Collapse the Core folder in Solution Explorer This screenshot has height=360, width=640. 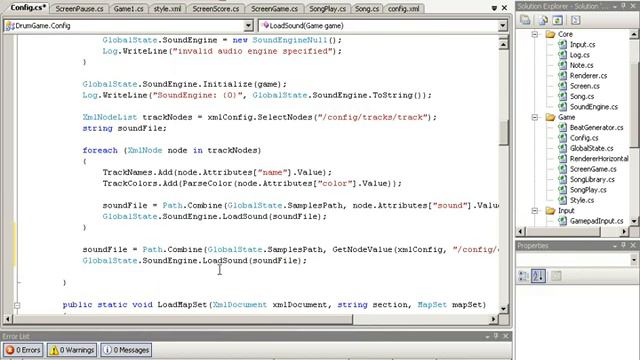(x=535, y=34)
